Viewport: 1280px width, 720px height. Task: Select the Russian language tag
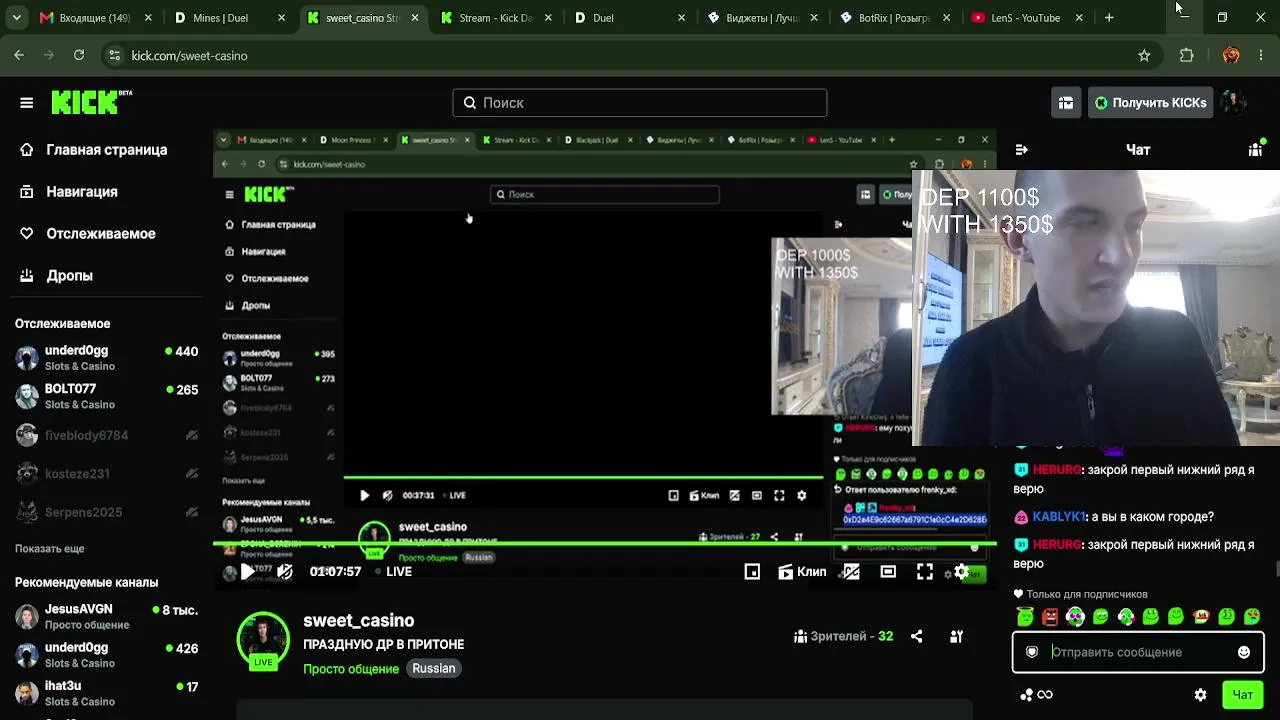click(434, 669)
